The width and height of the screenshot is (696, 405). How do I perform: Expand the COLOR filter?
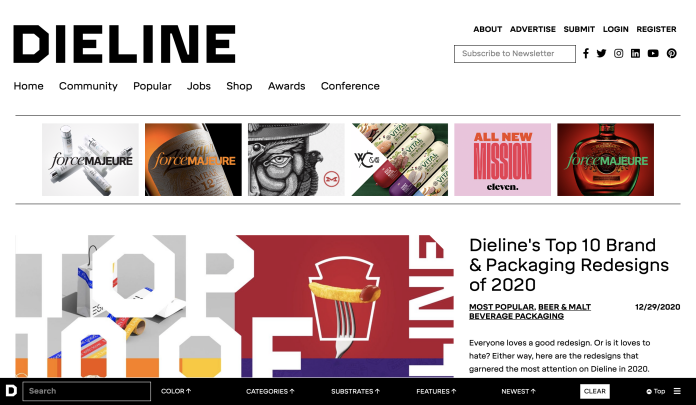176,391
